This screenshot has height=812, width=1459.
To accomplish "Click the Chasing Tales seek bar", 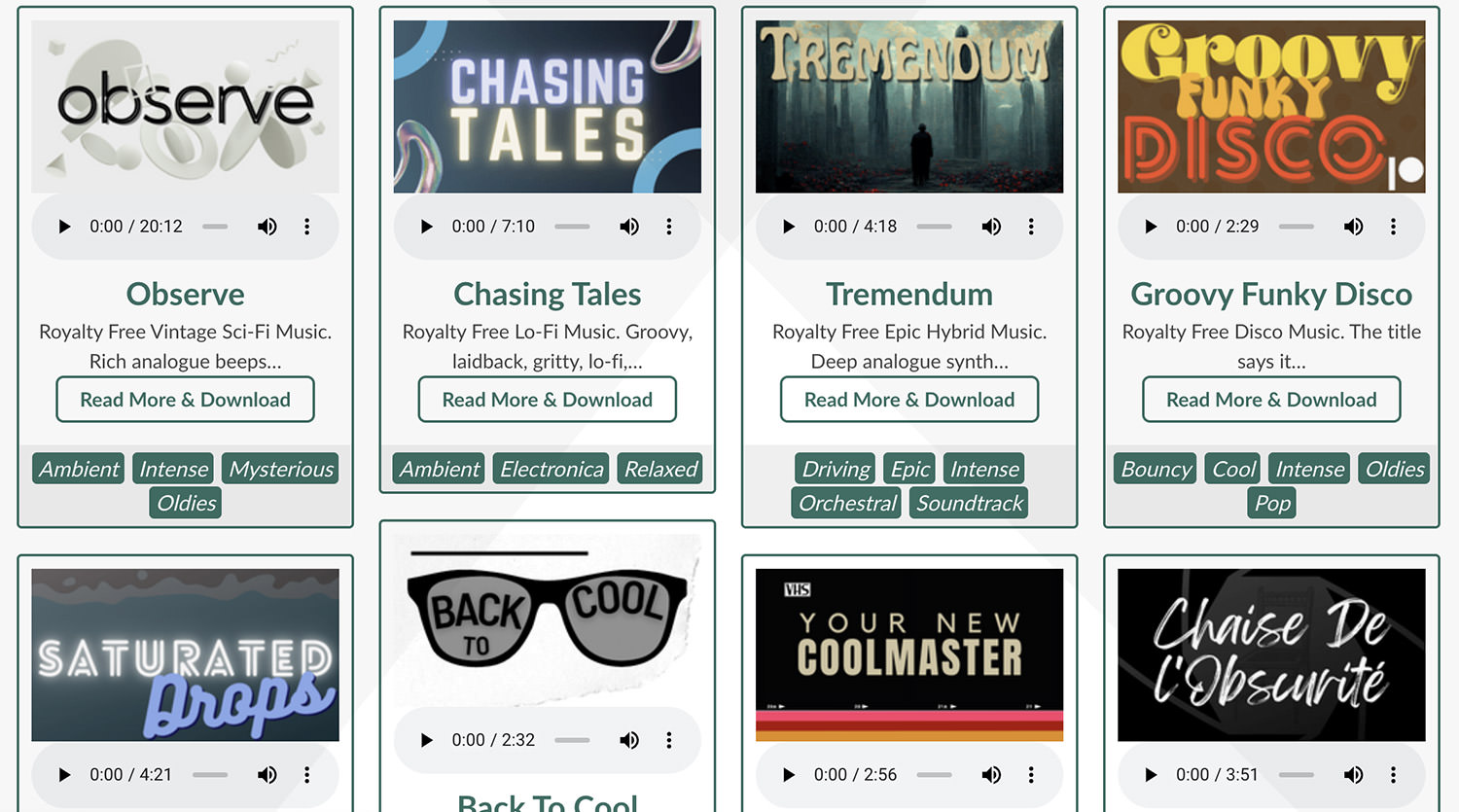I will (572, 227).
